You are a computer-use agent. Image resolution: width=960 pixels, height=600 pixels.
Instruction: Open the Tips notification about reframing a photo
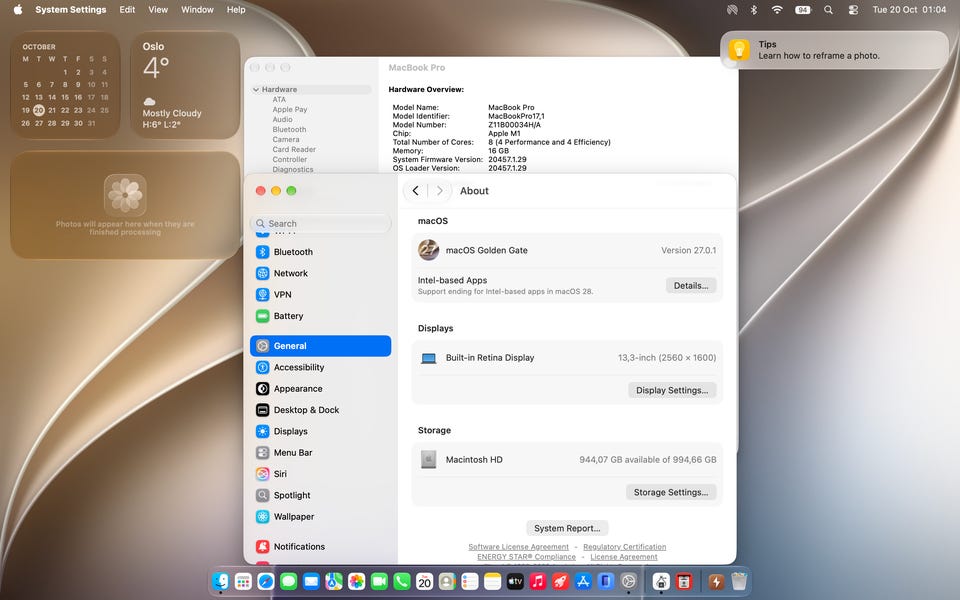(x=834, y=50)
